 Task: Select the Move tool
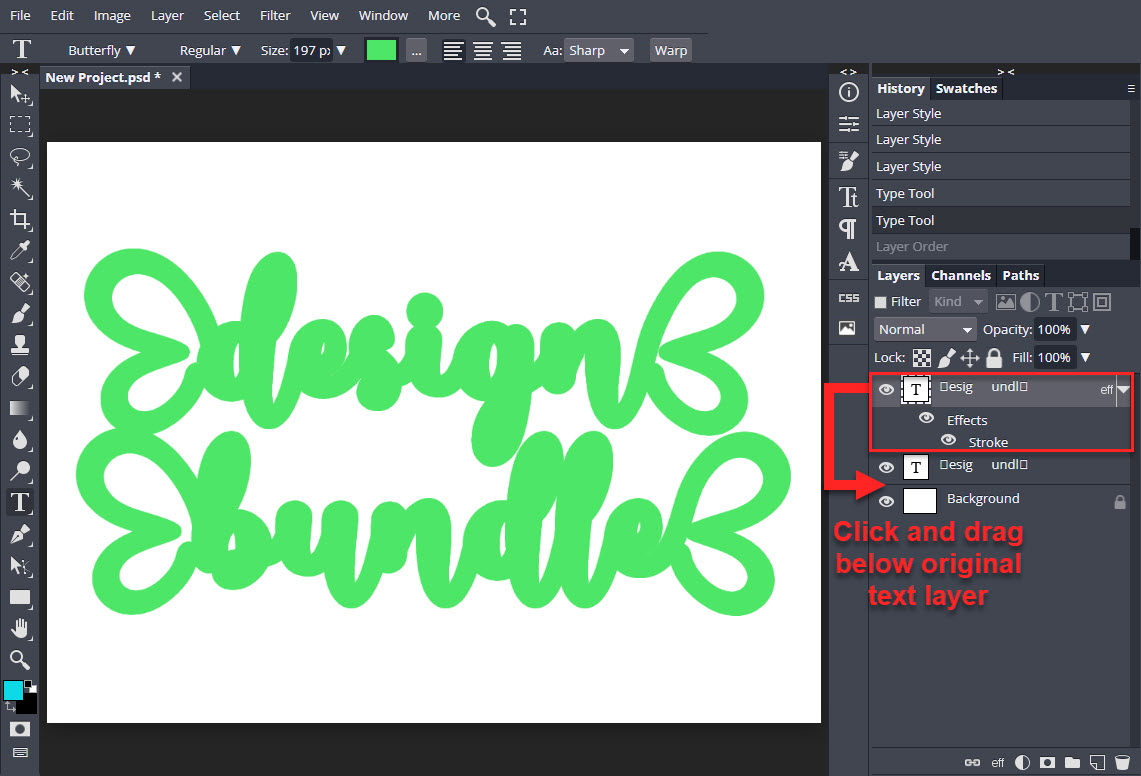tap(20, 94)
